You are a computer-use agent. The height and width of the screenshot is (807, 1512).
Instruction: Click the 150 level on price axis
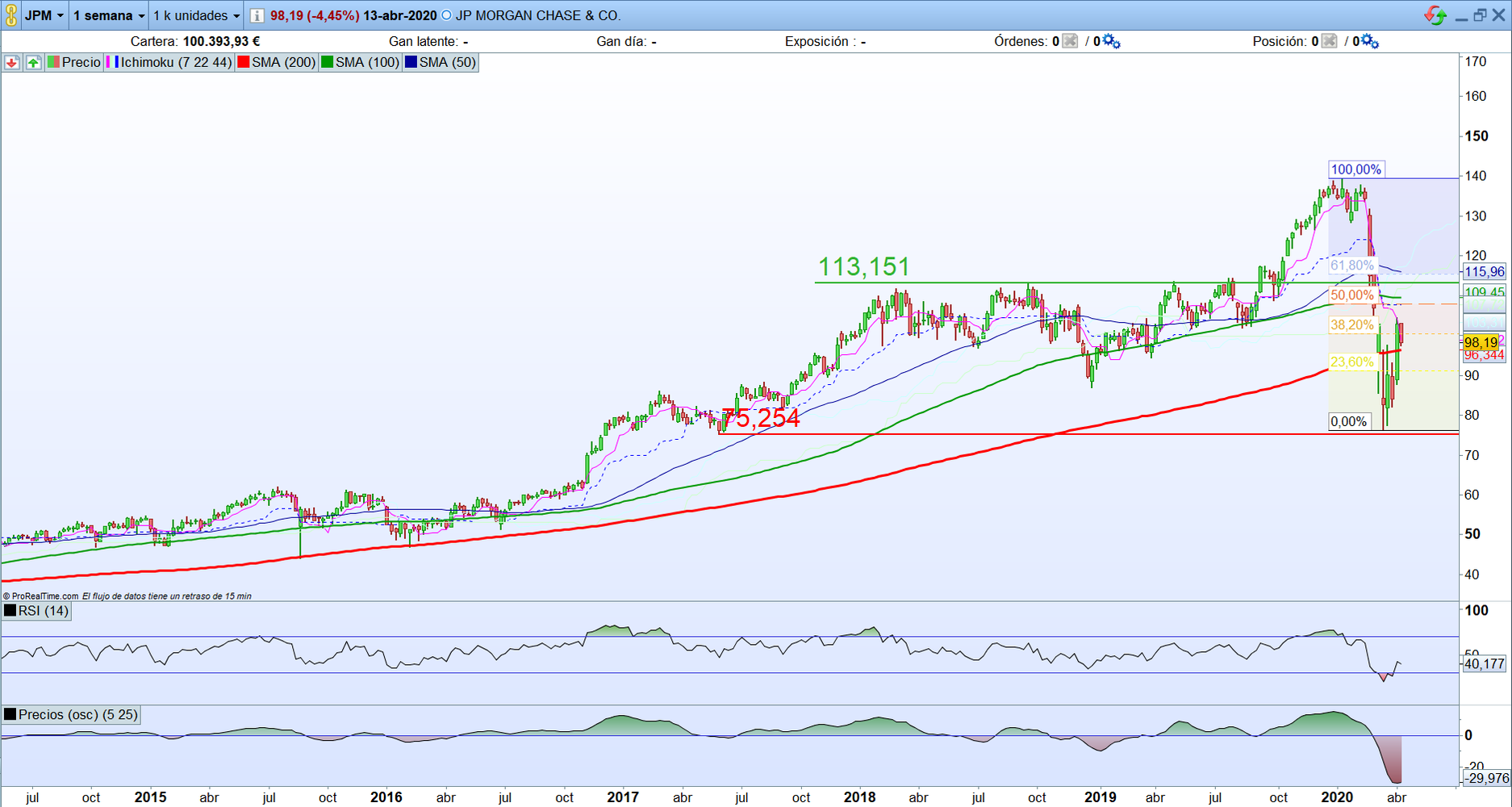[x=1476, y=136]
